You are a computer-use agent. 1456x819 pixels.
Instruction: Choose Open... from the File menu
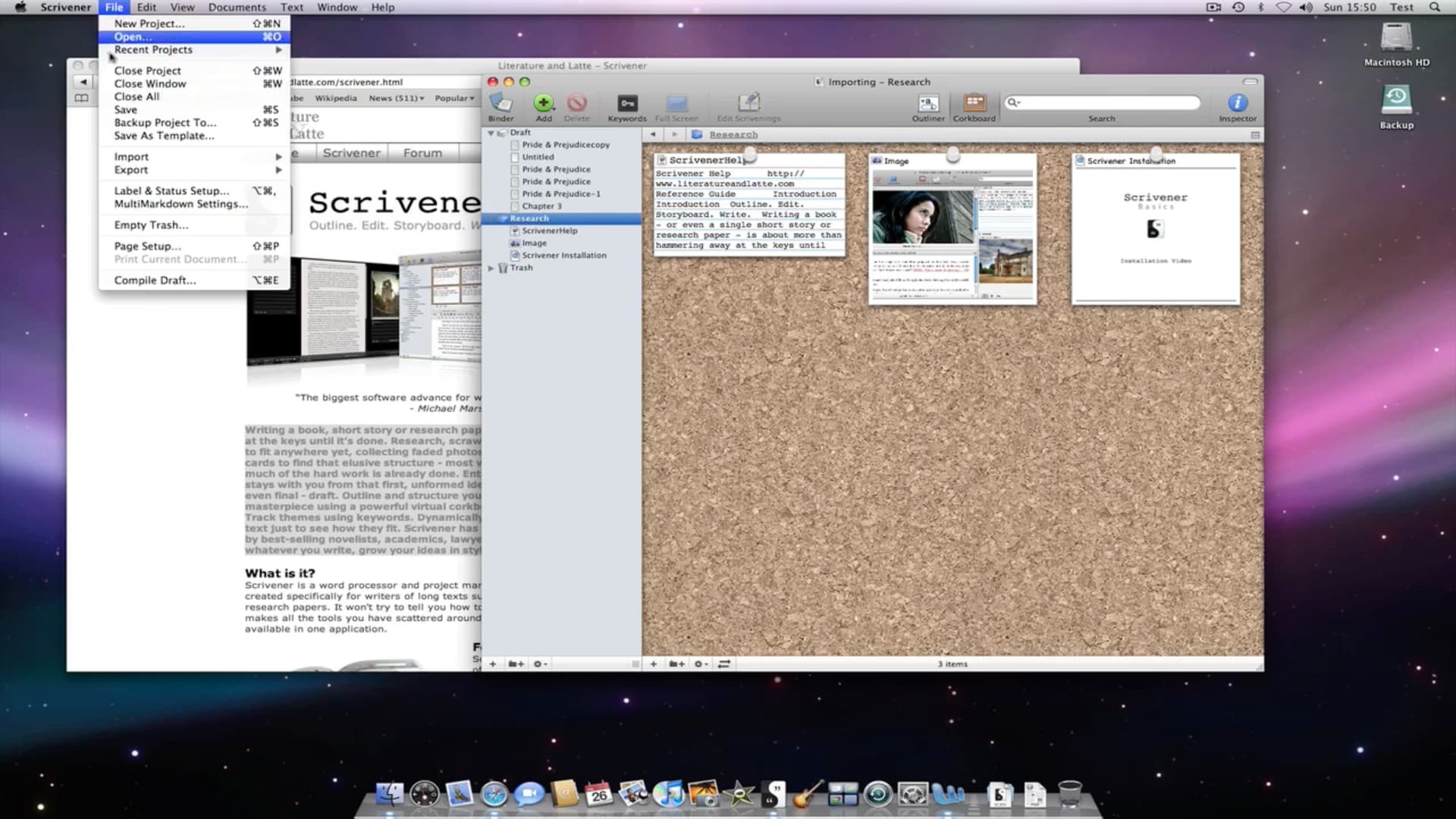pyautogui.click(x=194, y=36)
